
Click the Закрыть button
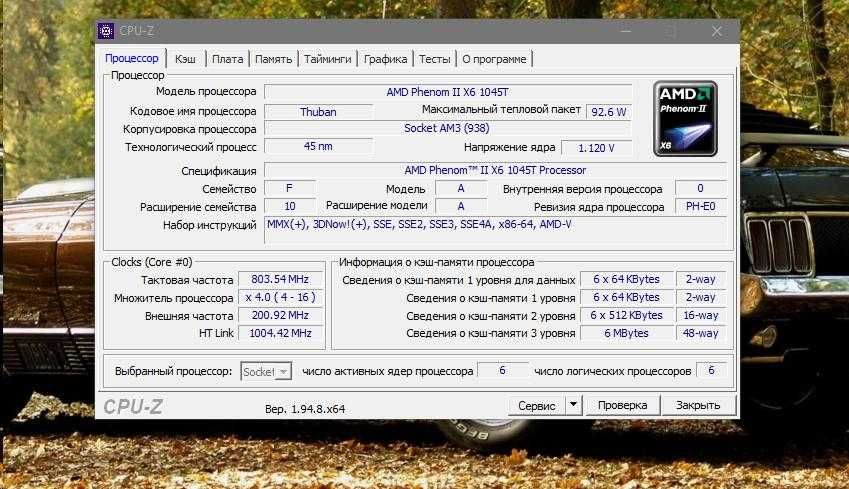click(x=698, y=405)
